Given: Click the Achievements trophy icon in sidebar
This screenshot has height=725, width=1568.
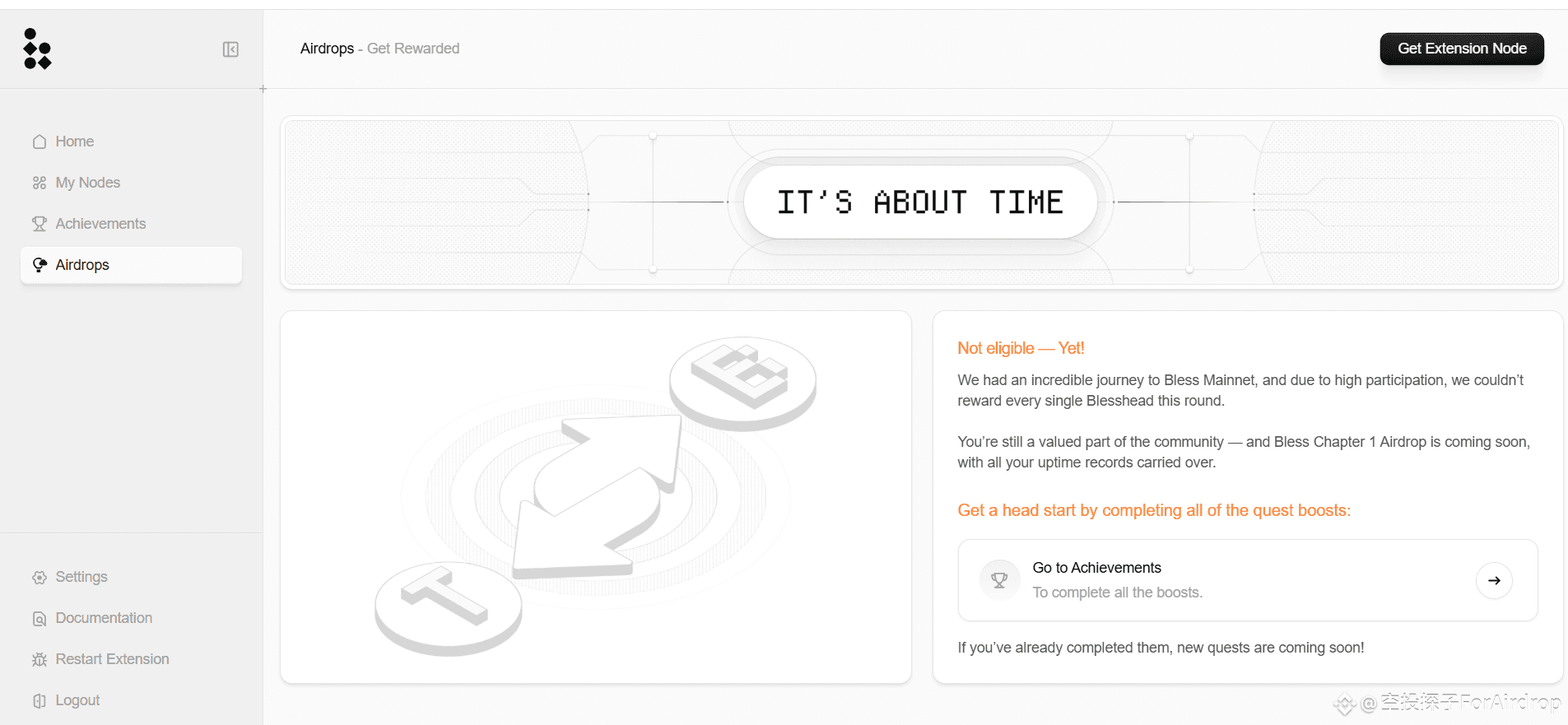Looking at the screenshot, I should coord(39,224).
